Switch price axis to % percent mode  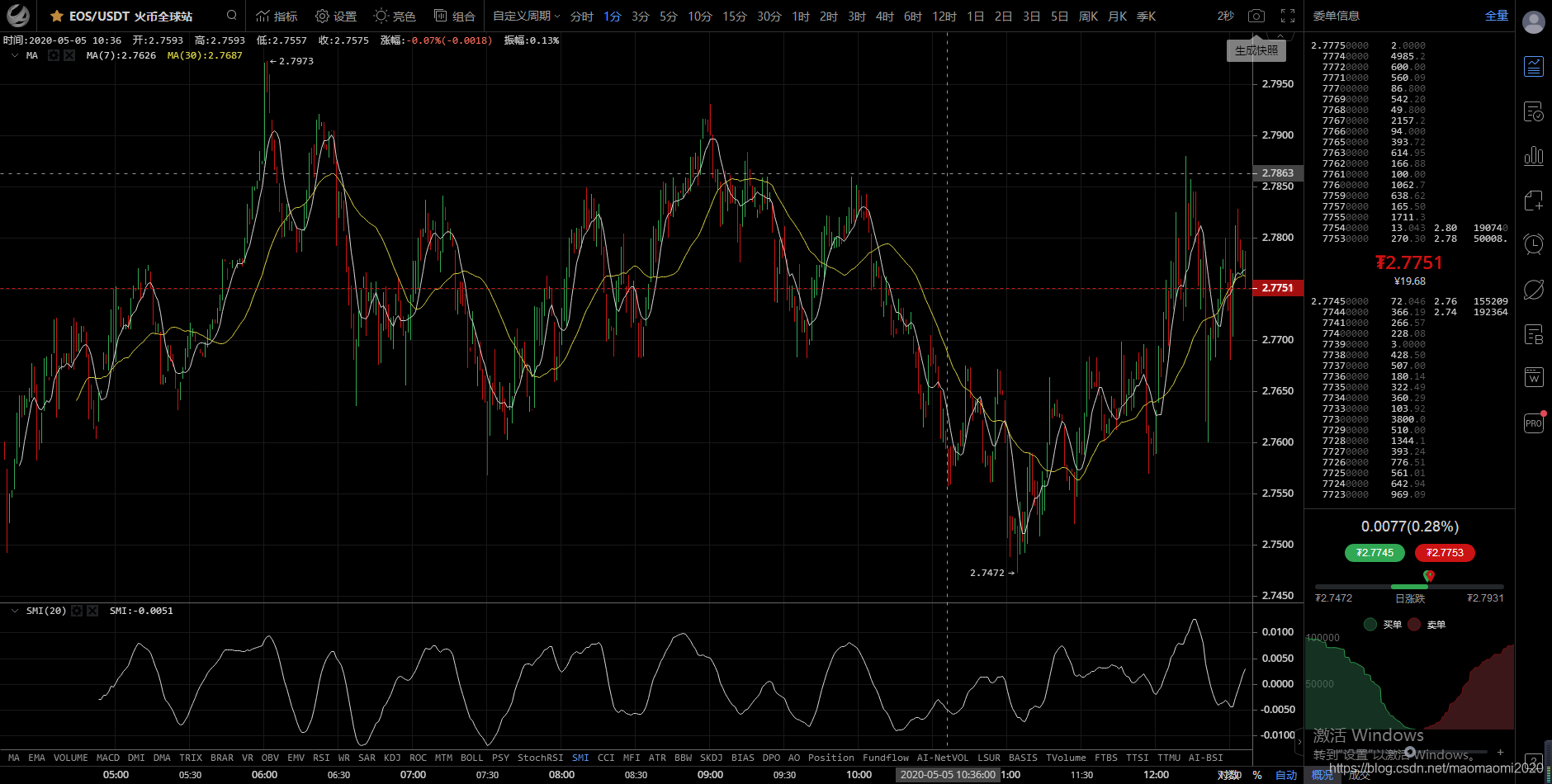coord(1257,775)
